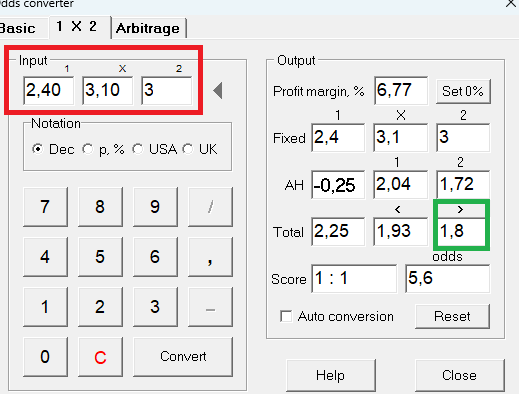
Task: Click keypad digit 3
Action: [155, 307]
